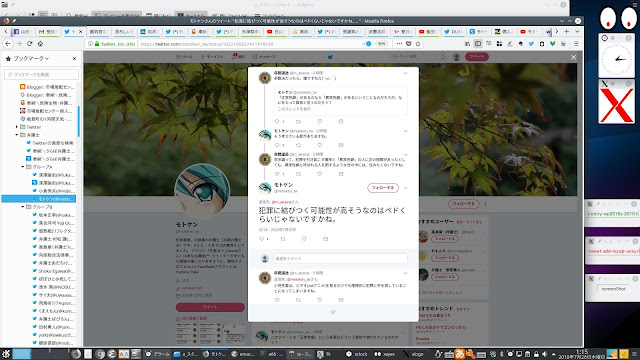Click the URL address field
This screenshot has height=360, width=640.
249,44
